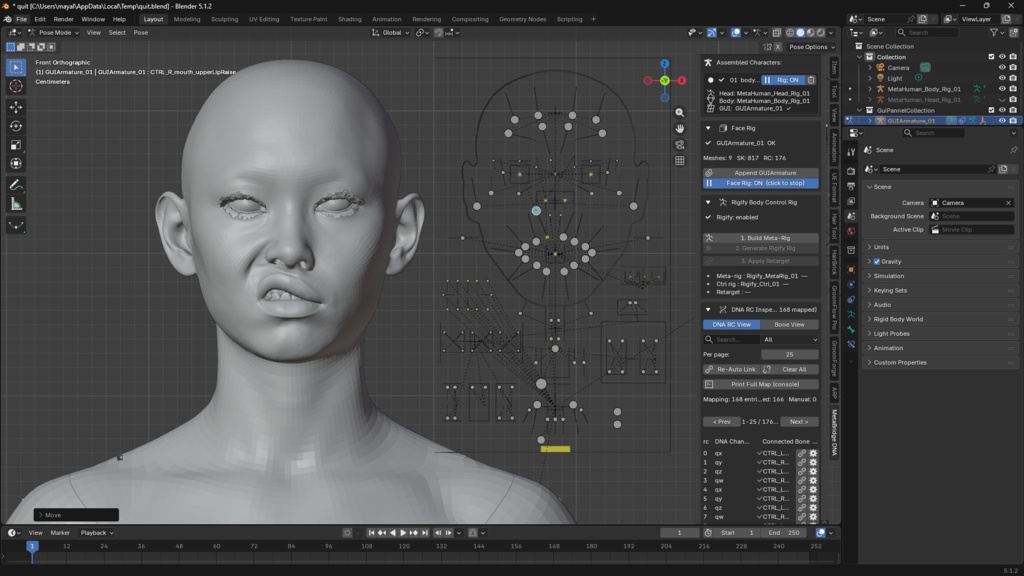Jump to the start frame of playback
1024x576 pixels.
pyautogui.click(x=371, y=533)
